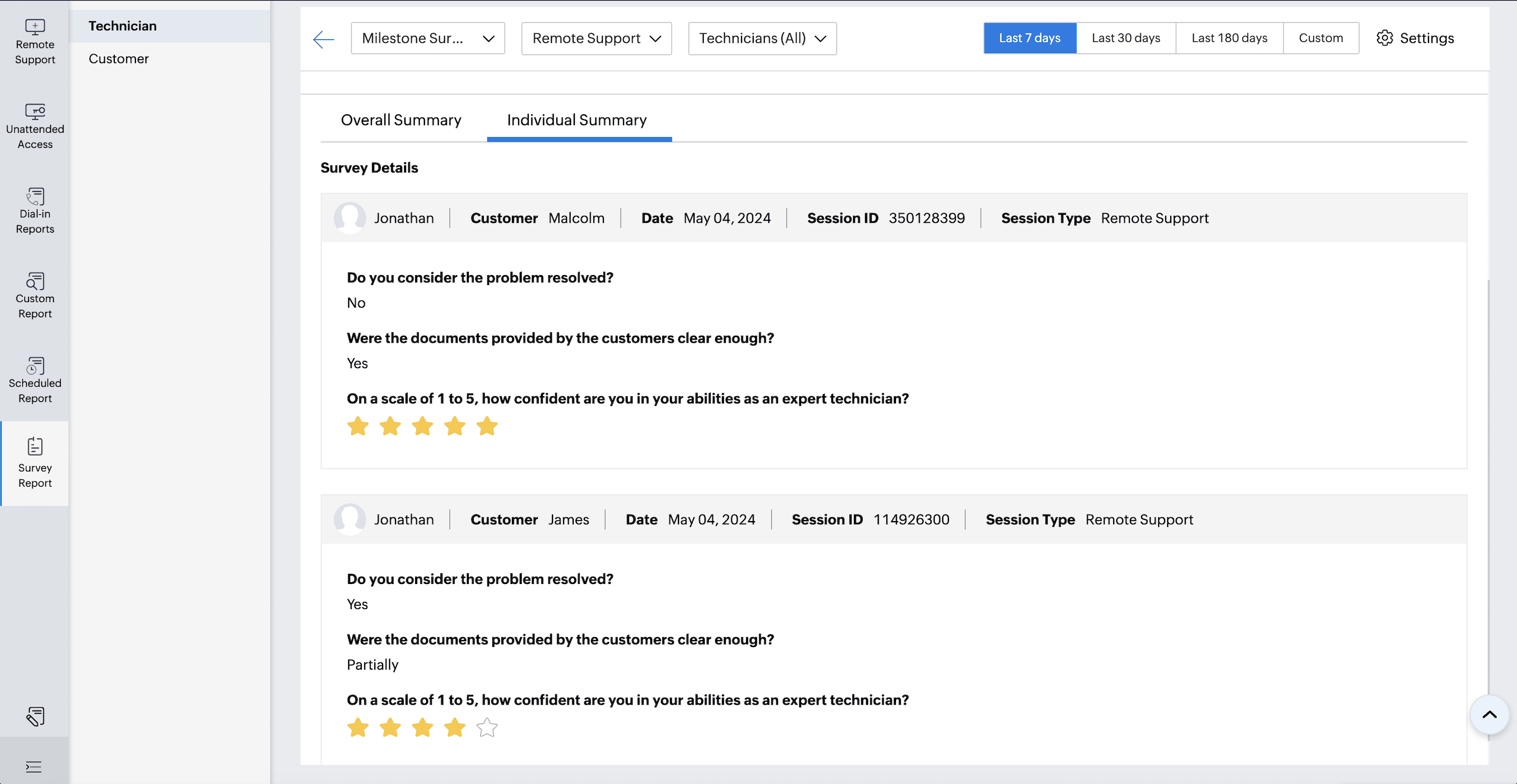
Task: Choose the Last 30 days range
Action: coord(1125,38)
